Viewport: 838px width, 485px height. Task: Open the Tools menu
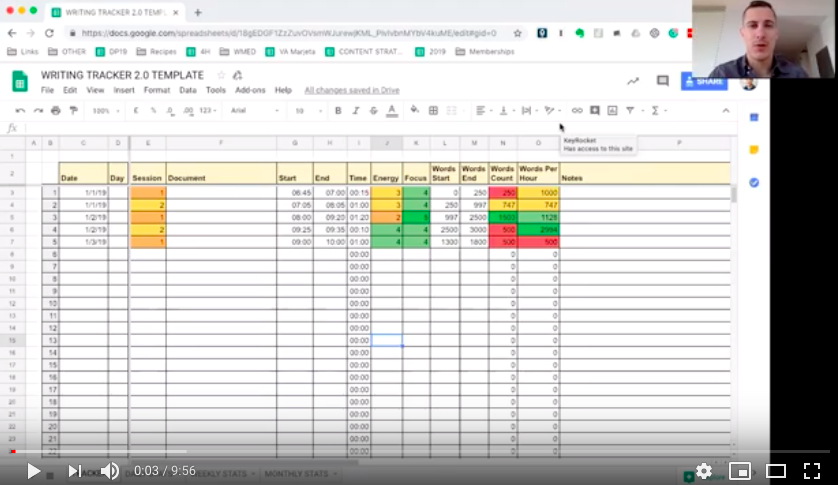pyautogui.click(x=216, y=90)
